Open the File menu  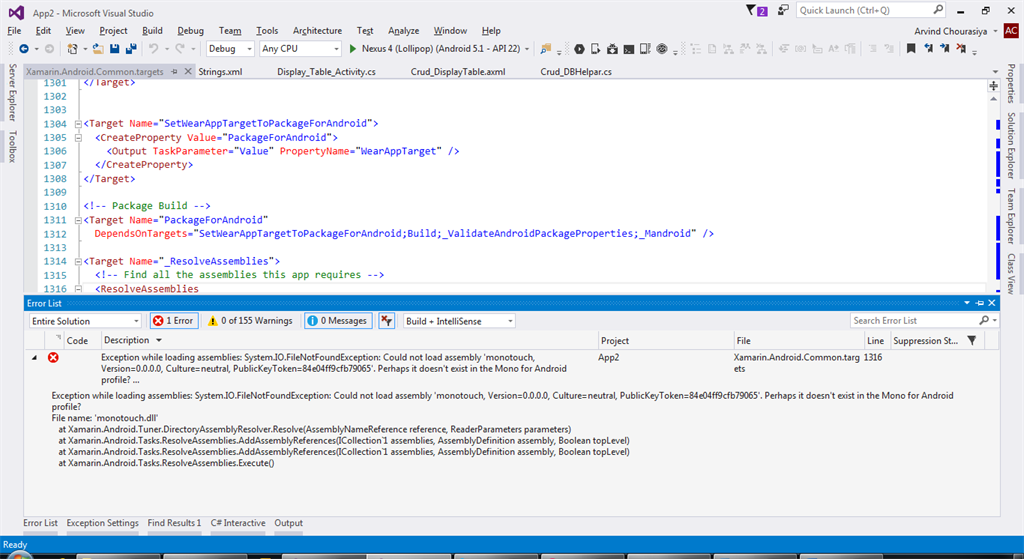[x=14, y=31]
